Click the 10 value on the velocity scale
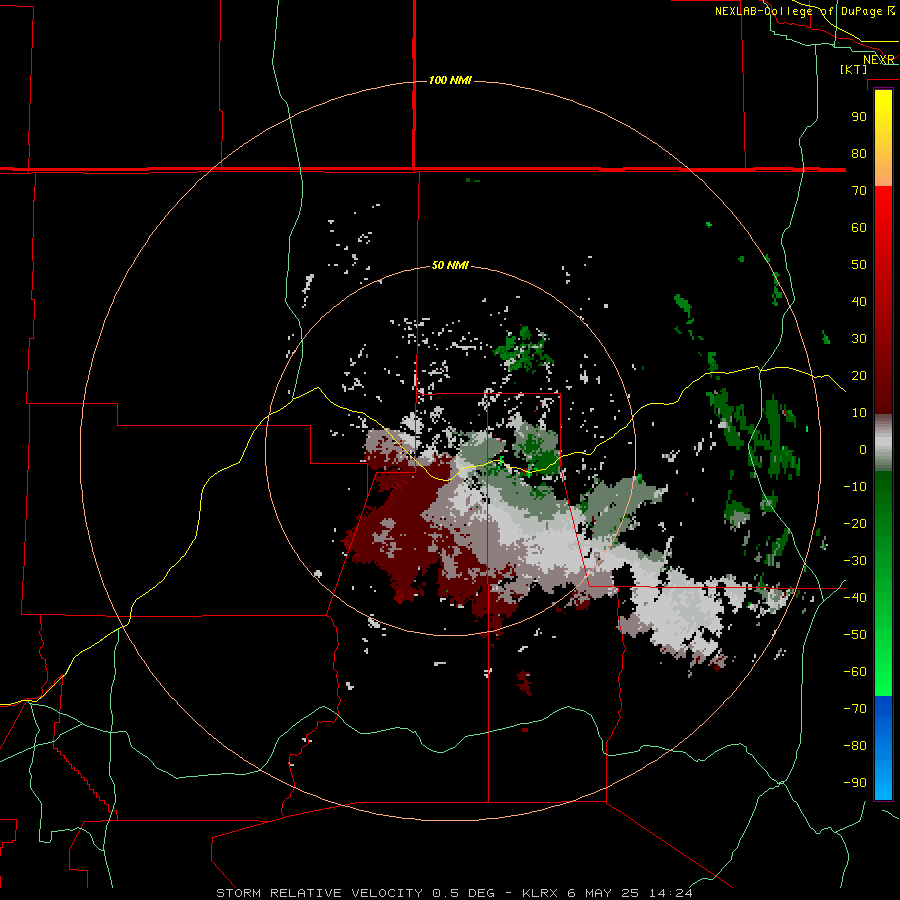900x900 pixels. click(859, 413)
